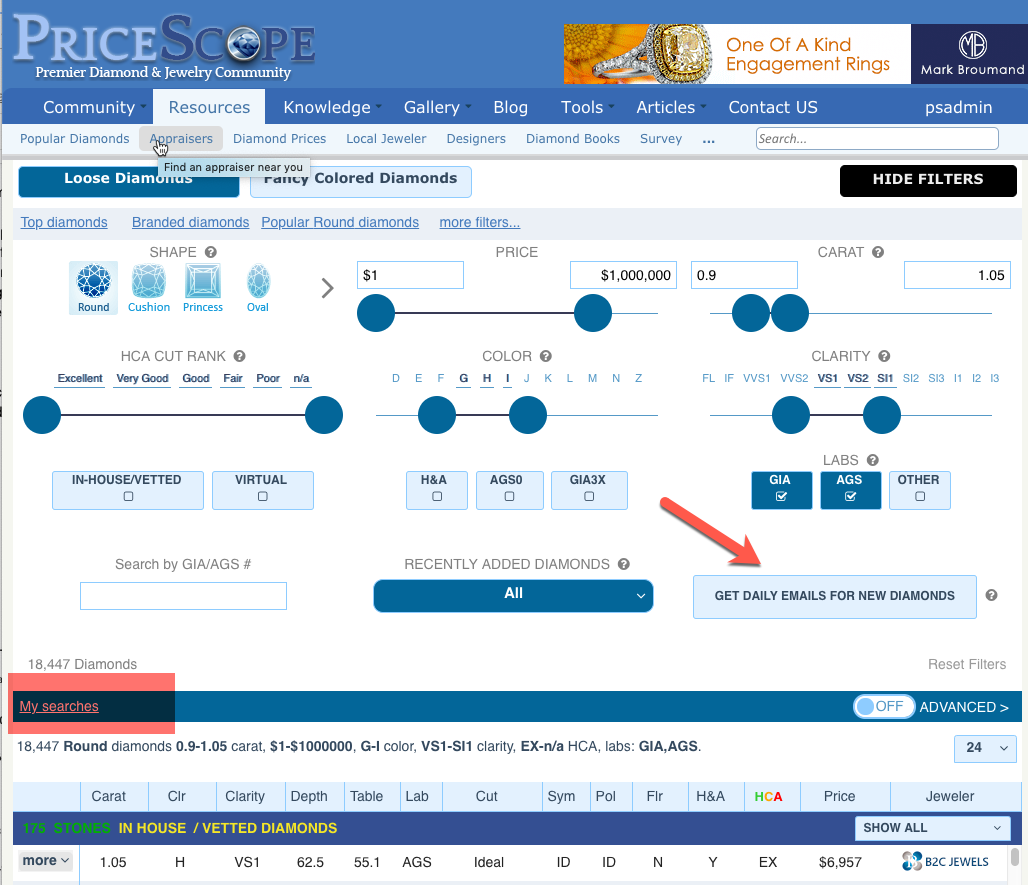Viewport: 1028px width, 885px height.
Task: Open the Recently Added Diamonds All dropdown
Action: (x=513, y=595)
